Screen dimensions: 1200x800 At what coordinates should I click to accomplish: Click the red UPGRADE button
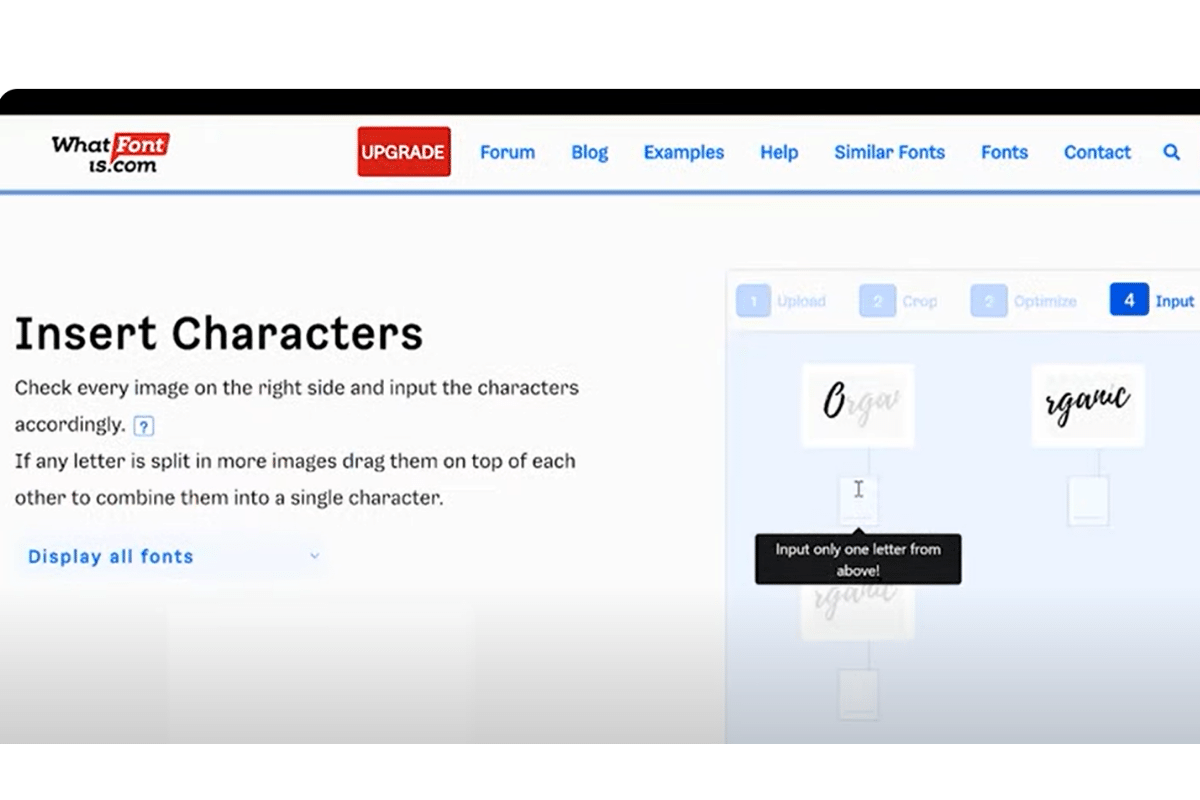[404, 152]
